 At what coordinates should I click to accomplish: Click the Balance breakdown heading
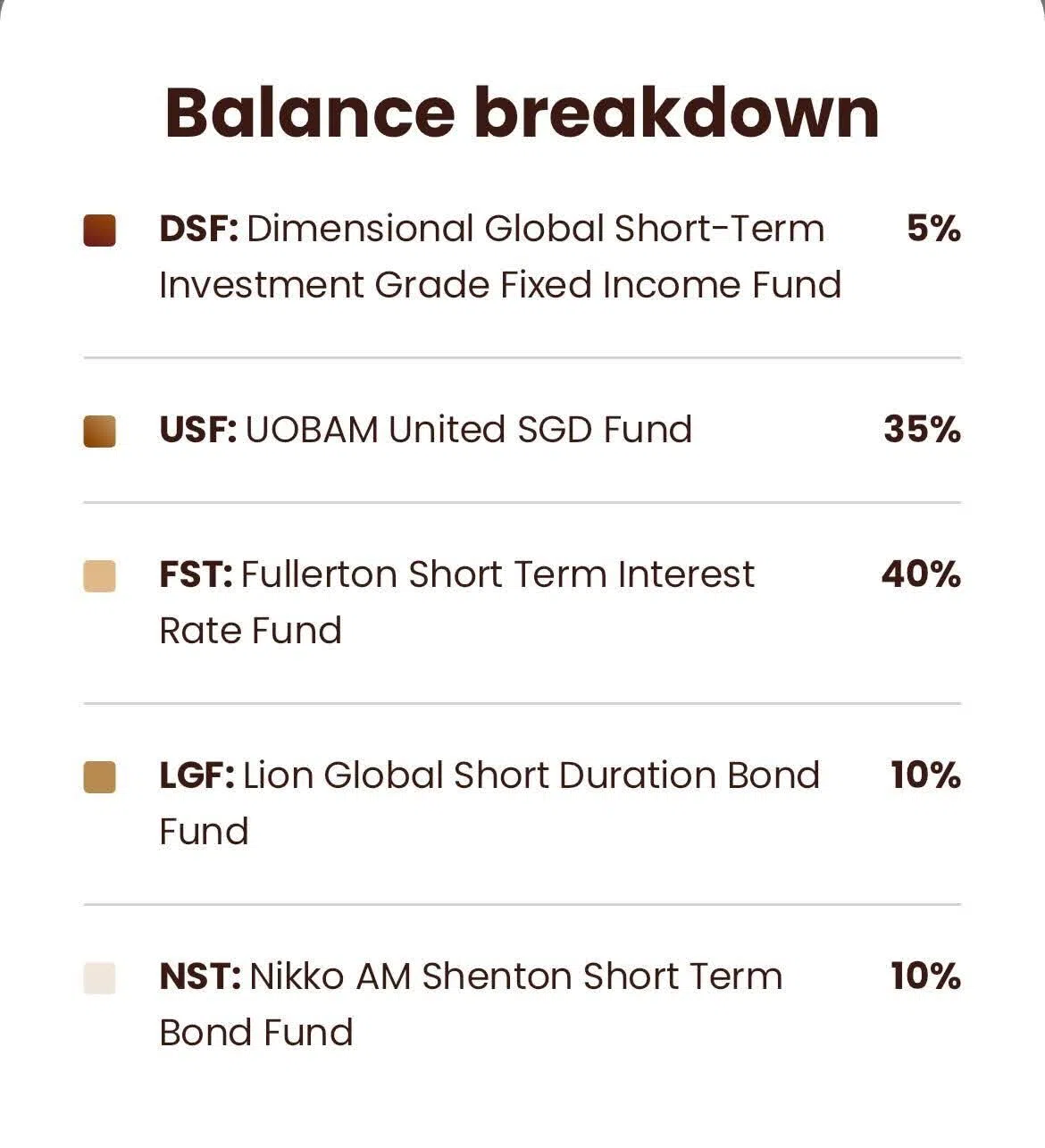(x=522, y=113)
